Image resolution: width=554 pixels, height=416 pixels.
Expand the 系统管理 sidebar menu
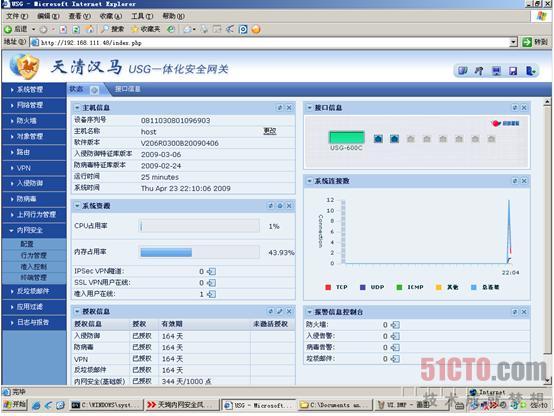[x=34, y=90]
